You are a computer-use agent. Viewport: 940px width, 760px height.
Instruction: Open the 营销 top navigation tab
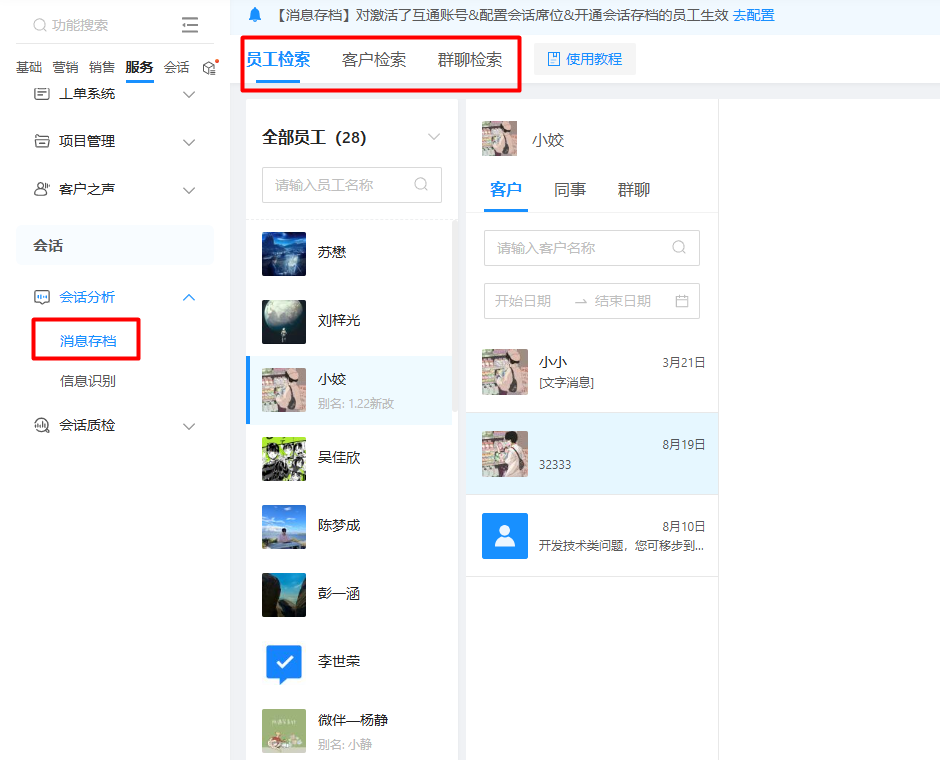pyautogui.click(x=65, y=67)
